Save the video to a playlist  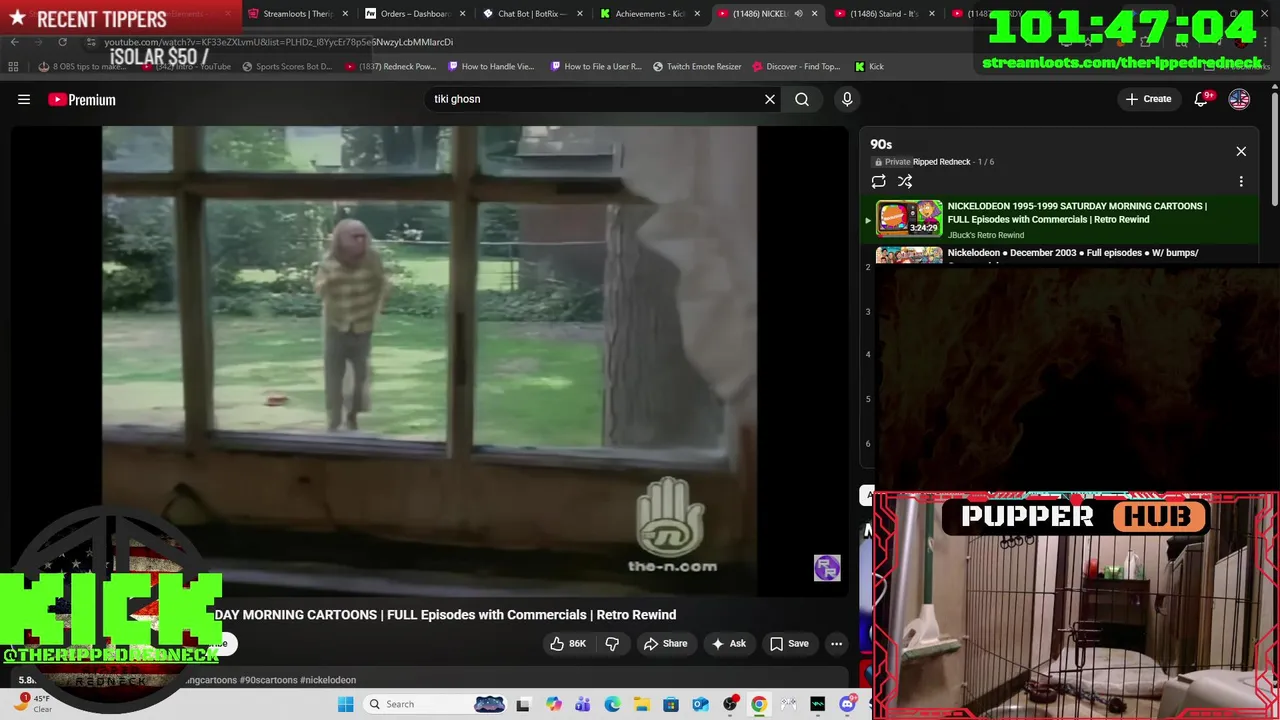click(x=789, y=643)
